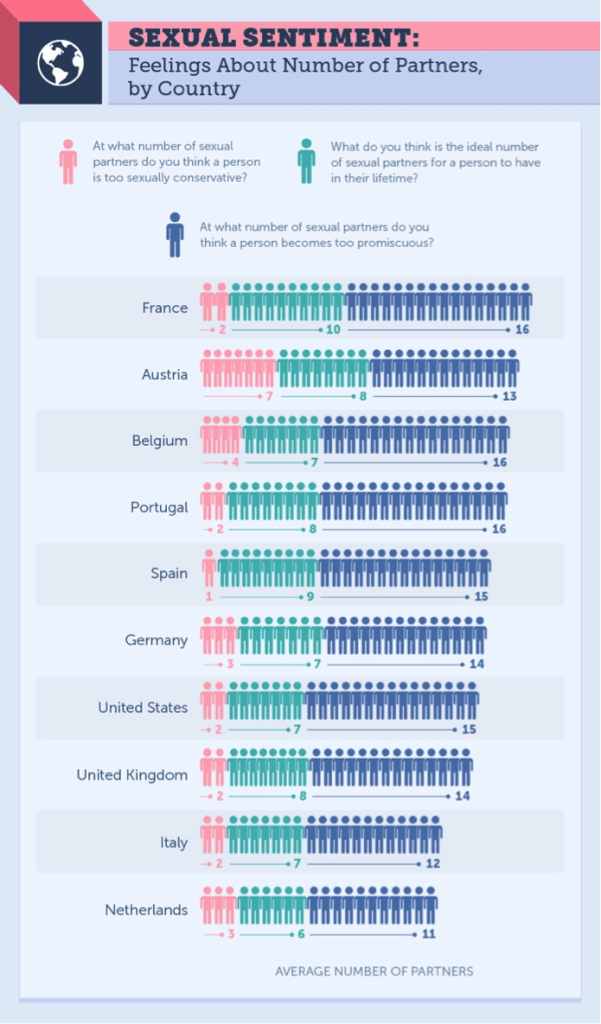Select the France country label

click(x=165, y=308)
